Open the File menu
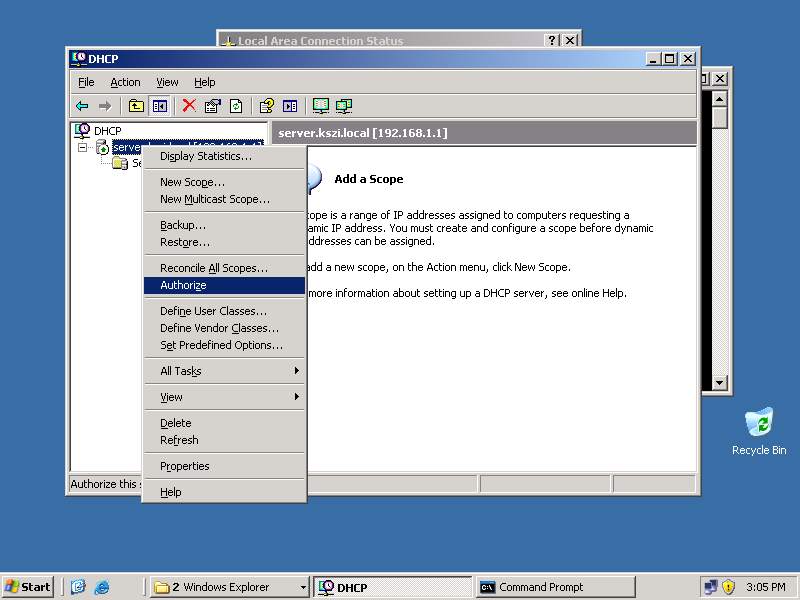Viewport: 800px width, 600px height. 86,82
